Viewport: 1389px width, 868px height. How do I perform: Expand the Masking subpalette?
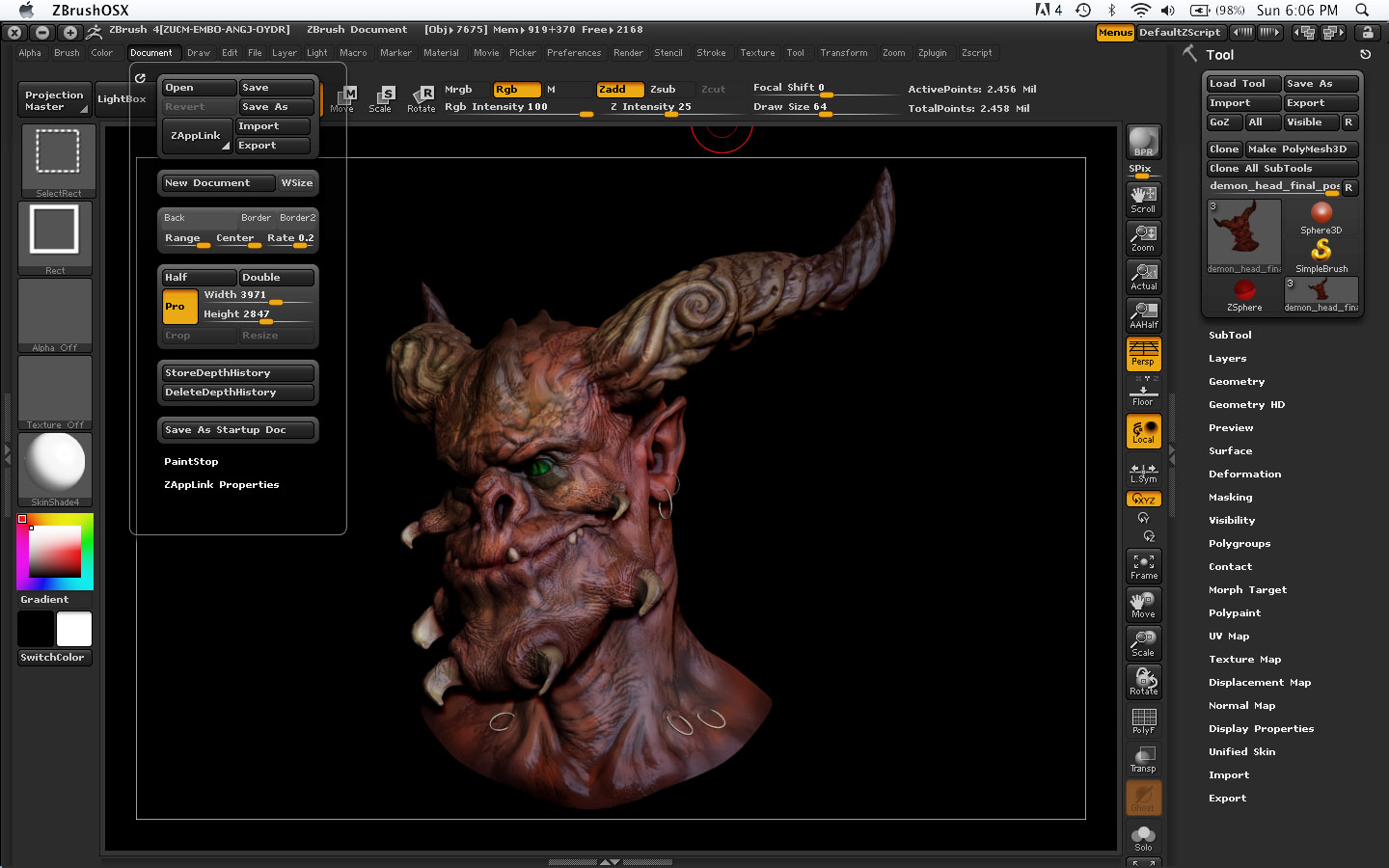coord(1230,498)
